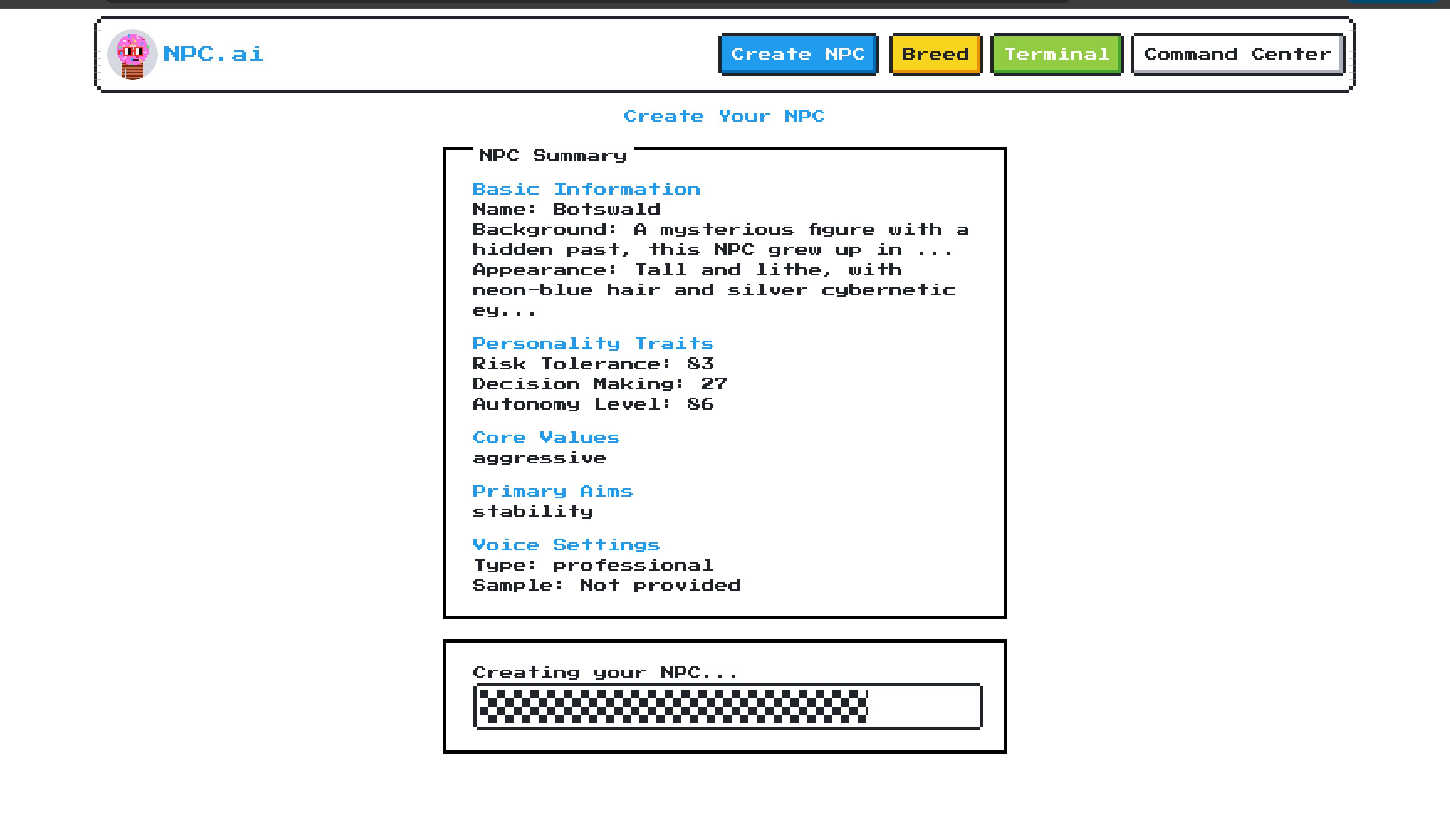The width and height of the screenshot is (1450, 840).
Task: Click the NPC Summary input field
Action: pyautogui.click(x=725, y=385)
